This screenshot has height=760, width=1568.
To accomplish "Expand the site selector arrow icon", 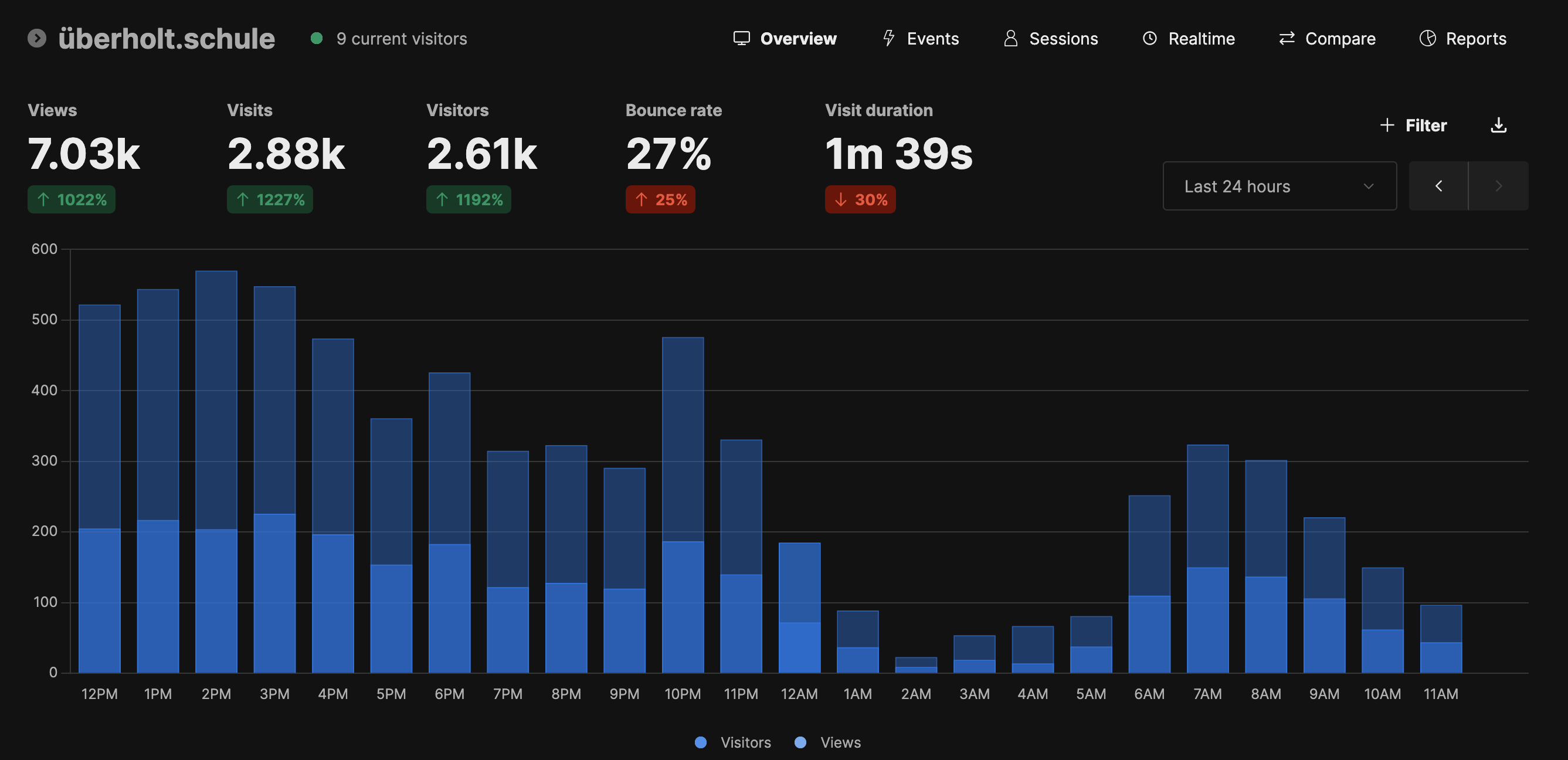I will point(36,38).
